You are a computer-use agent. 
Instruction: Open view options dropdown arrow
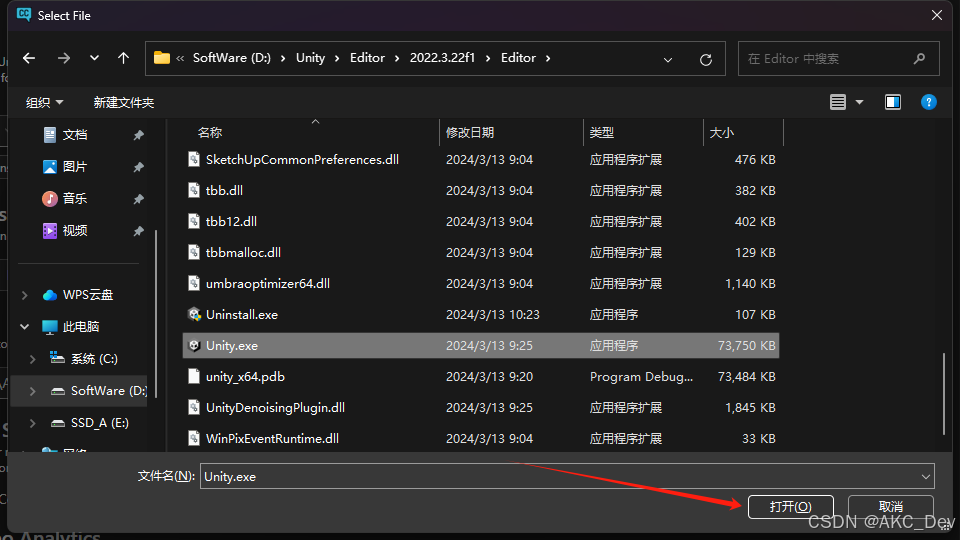pos(860,102)
